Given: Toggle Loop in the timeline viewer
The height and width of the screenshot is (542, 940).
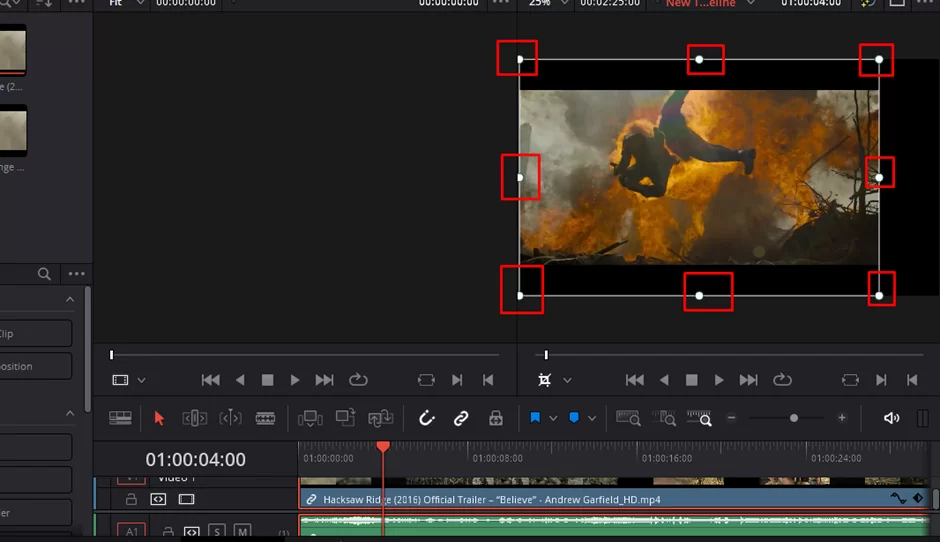Looking at the screenshot, I should (x=782, y=380).
